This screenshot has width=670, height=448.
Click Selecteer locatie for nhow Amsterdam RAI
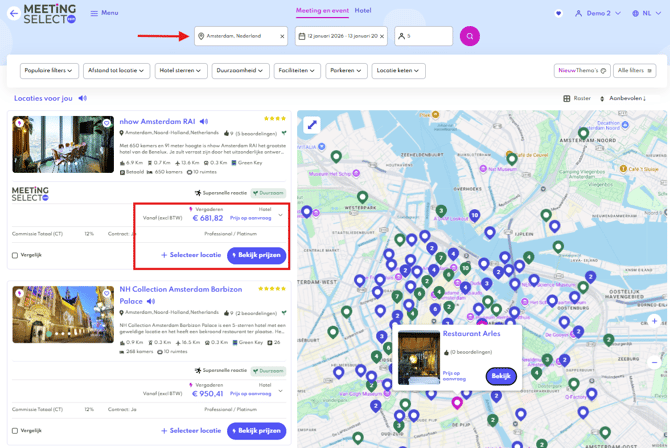(191, 255)
